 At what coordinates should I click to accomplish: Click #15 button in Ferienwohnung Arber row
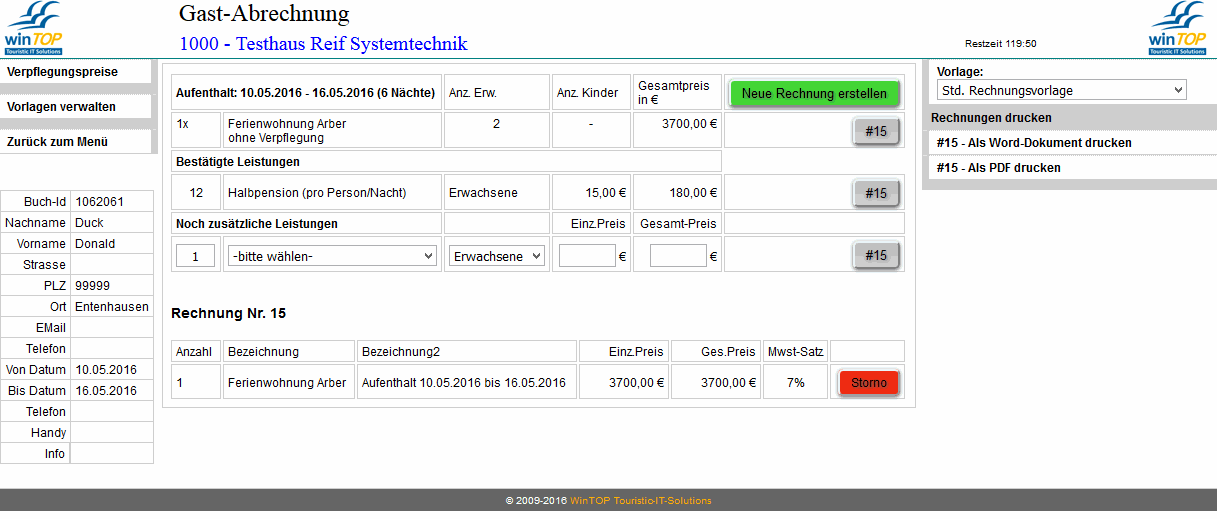[x=875, y=131]
